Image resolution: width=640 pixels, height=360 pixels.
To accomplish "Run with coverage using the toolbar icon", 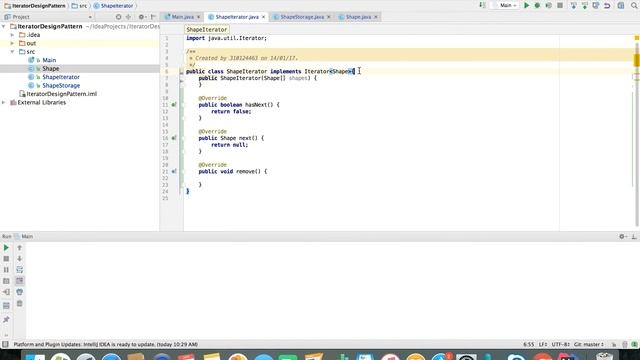I will 549,5.
